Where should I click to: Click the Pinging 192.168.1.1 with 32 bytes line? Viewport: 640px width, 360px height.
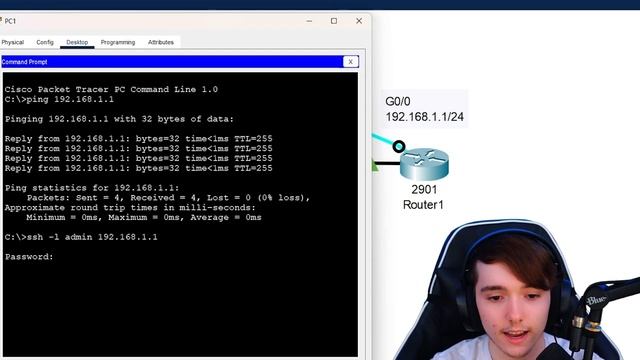click(119, 119)
